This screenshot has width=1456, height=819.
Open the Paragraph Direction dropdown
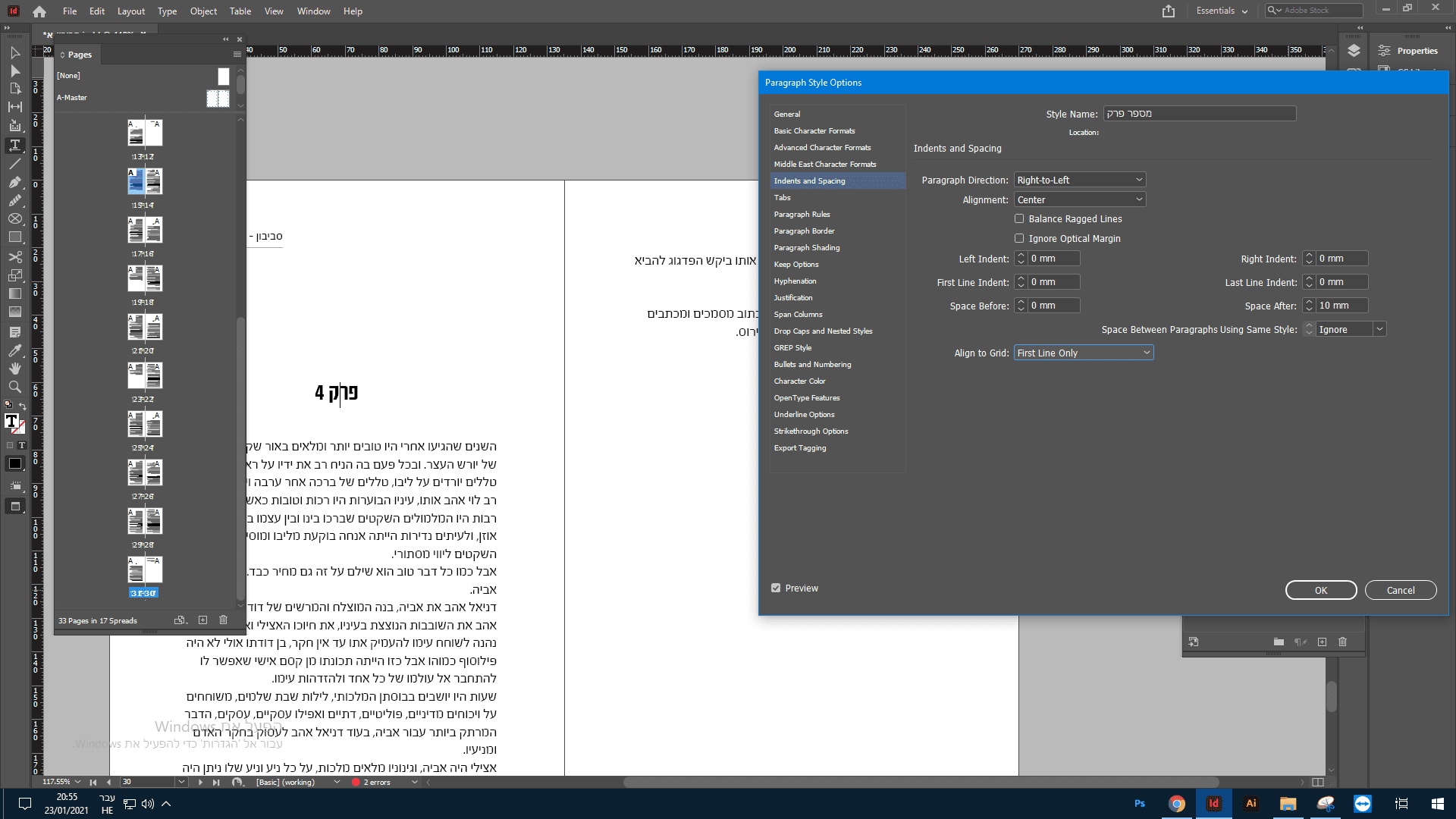click(1080, 180)
